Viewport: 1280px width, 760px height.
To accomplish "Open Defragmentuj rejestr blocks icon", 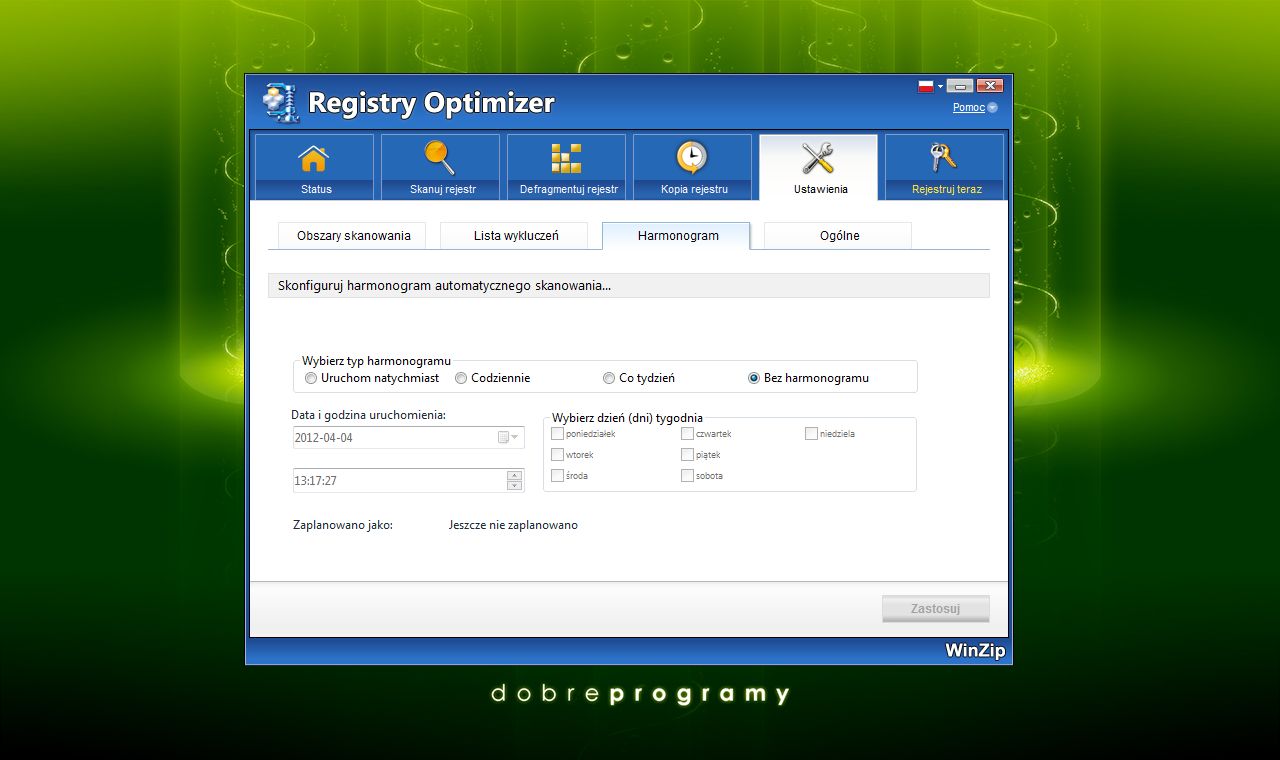I will pos(566,158).
